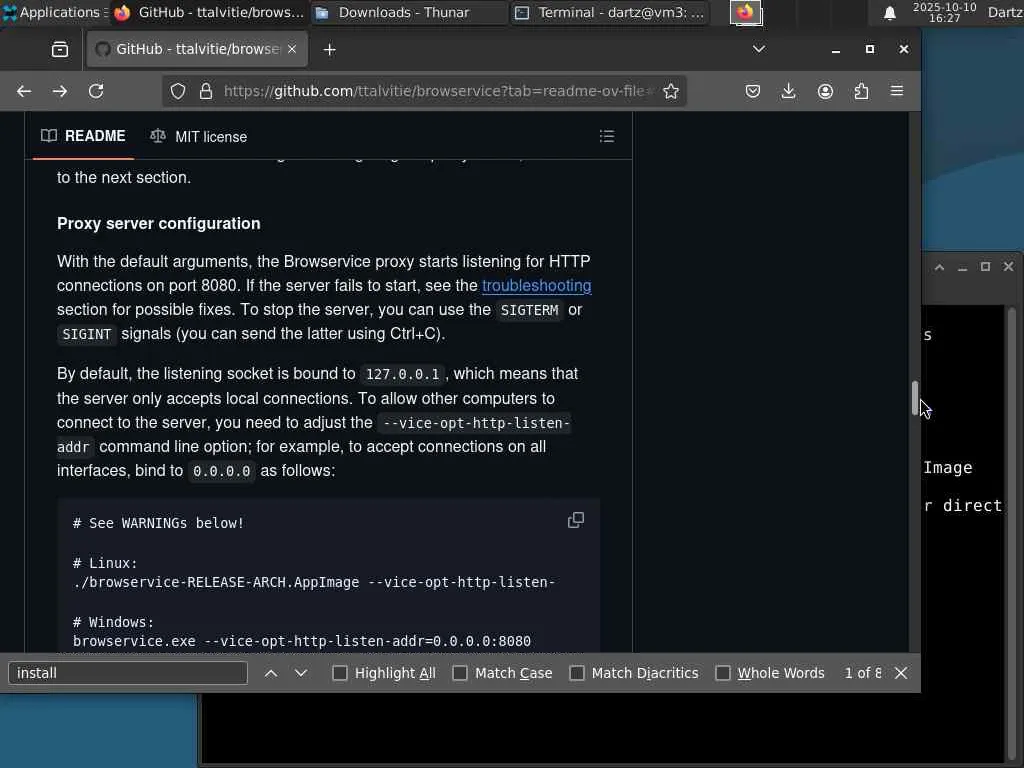Jump to previous find match

coord(271,673)
